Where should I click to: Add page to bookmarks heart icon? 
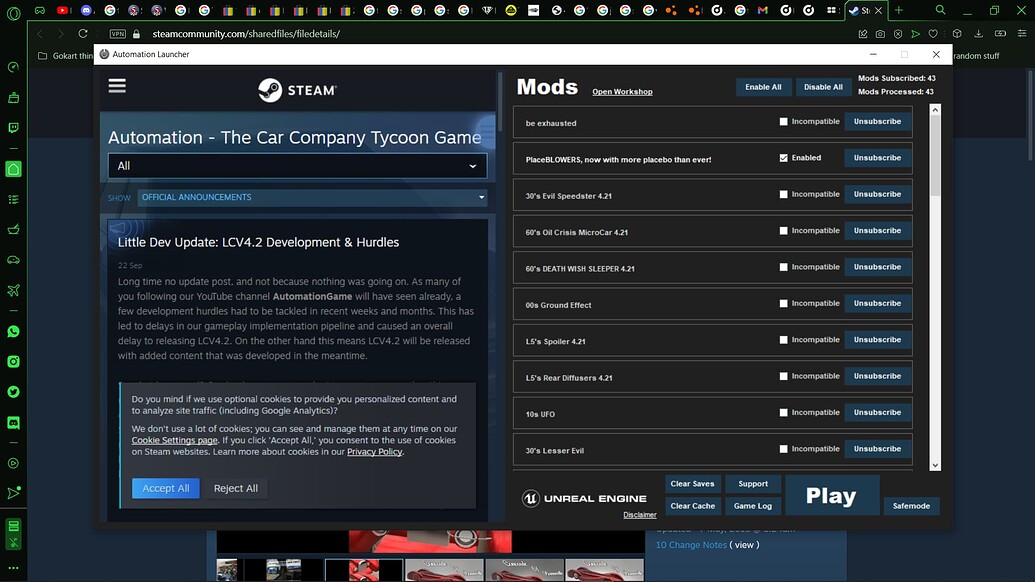[933, 34]
